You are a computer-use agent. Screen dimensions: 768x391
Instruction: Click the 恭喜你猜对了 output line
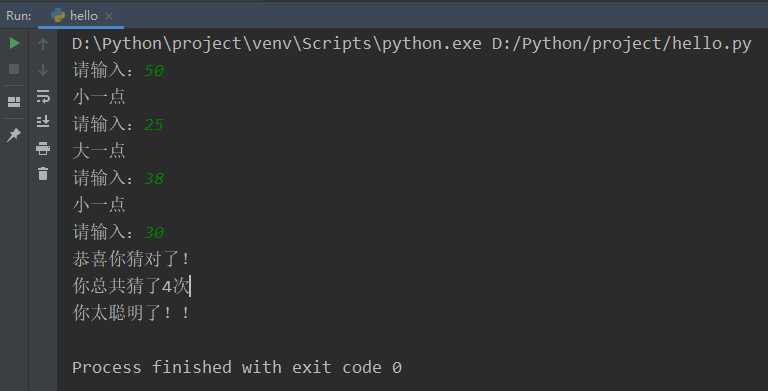click(130, 259)
